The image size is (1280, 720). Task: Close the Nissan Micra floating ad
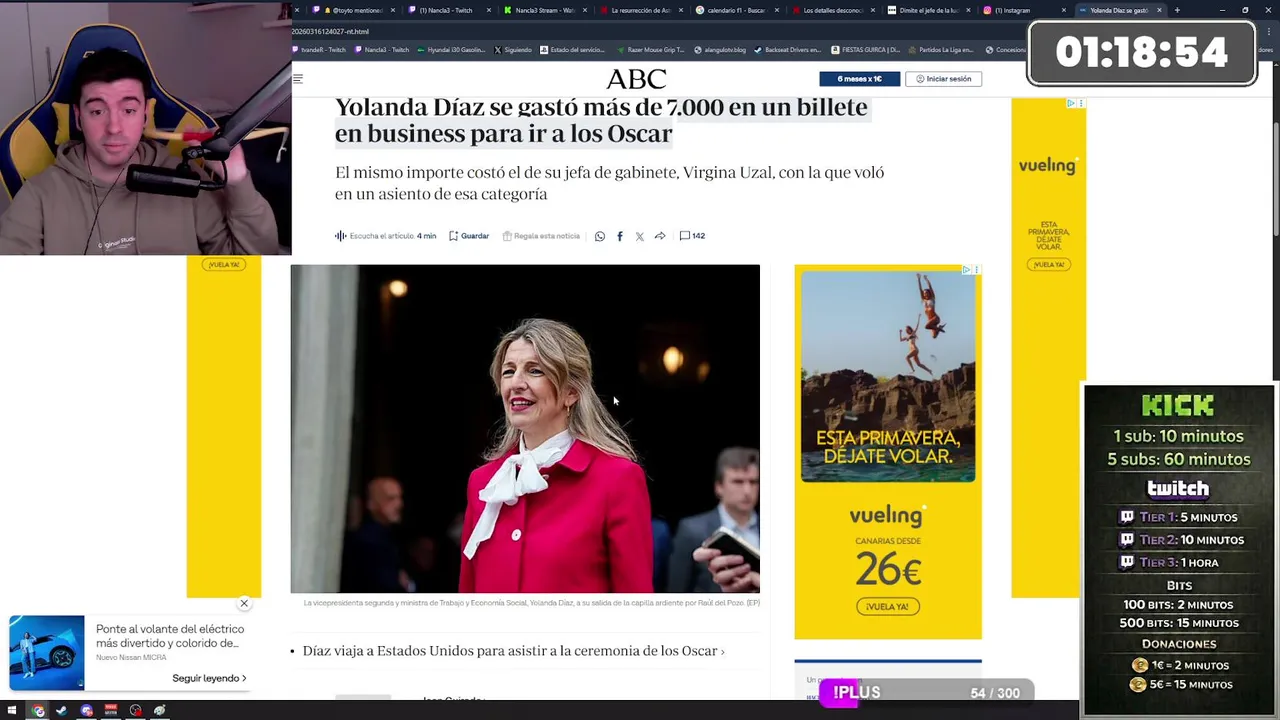click(244, 604)
